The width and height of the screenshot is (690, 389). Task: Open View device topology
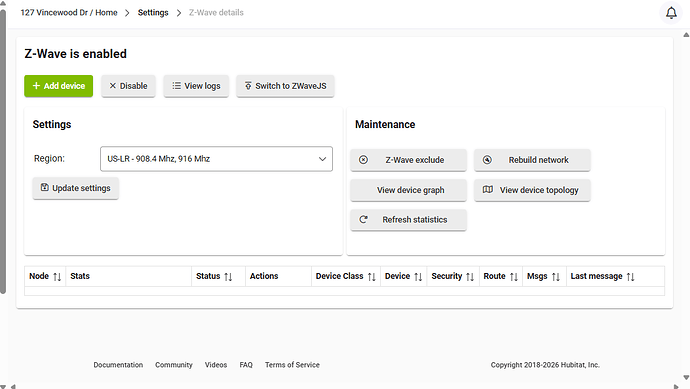pyautogui.click(x=532, y=190)
